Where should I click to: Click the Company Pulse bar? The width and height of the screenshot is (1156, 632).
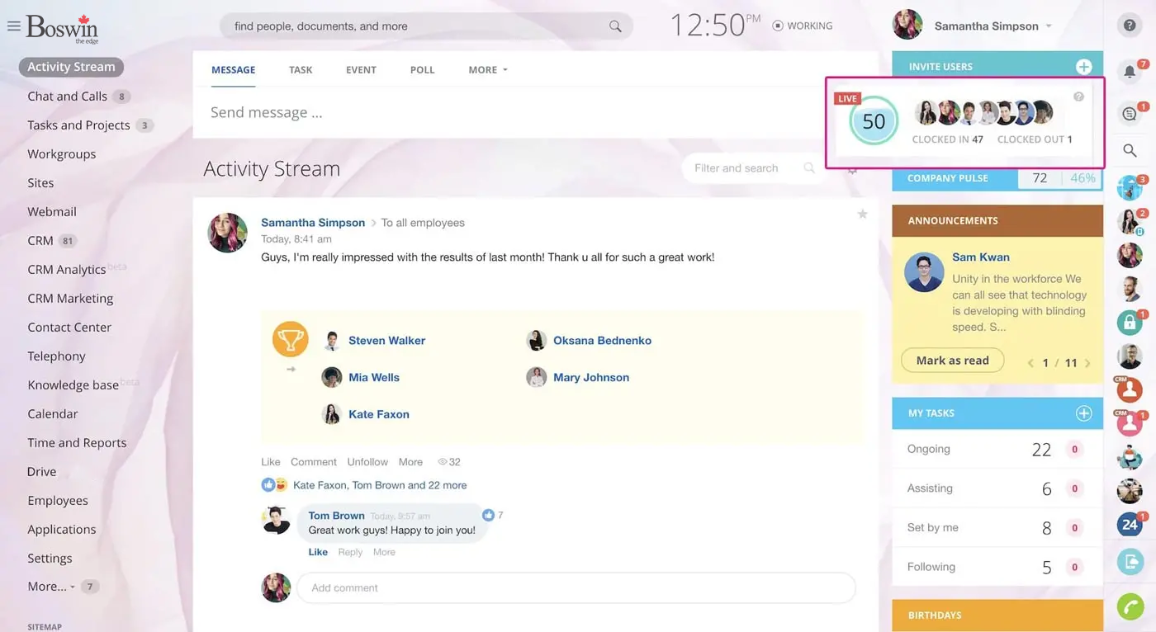tap(997, 178)
